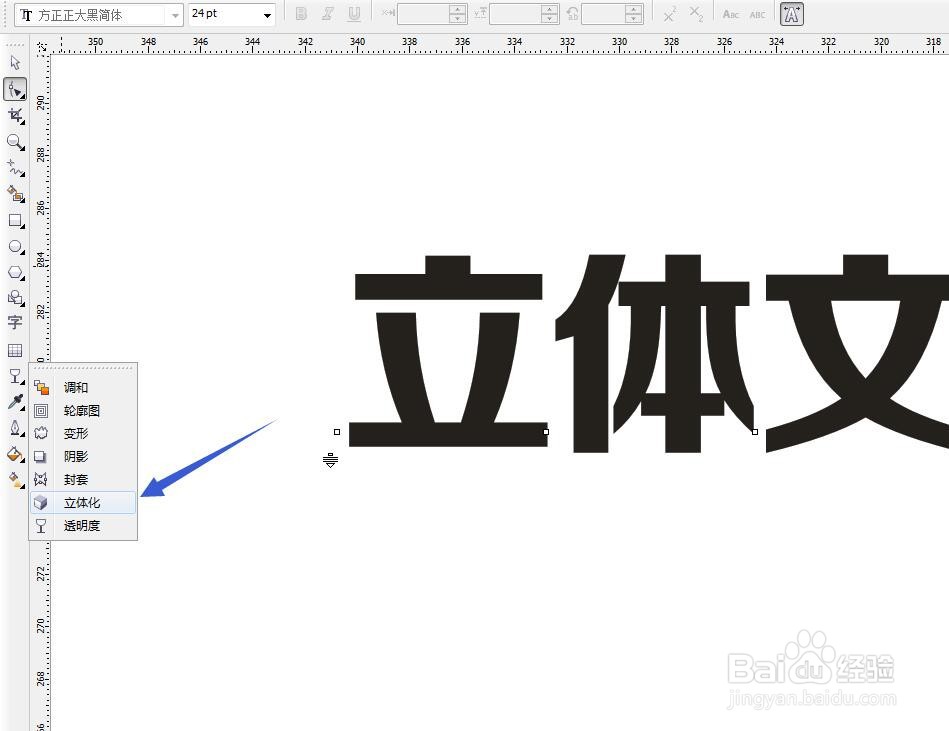Click the ruler origin corner icon

coord(41,47)
